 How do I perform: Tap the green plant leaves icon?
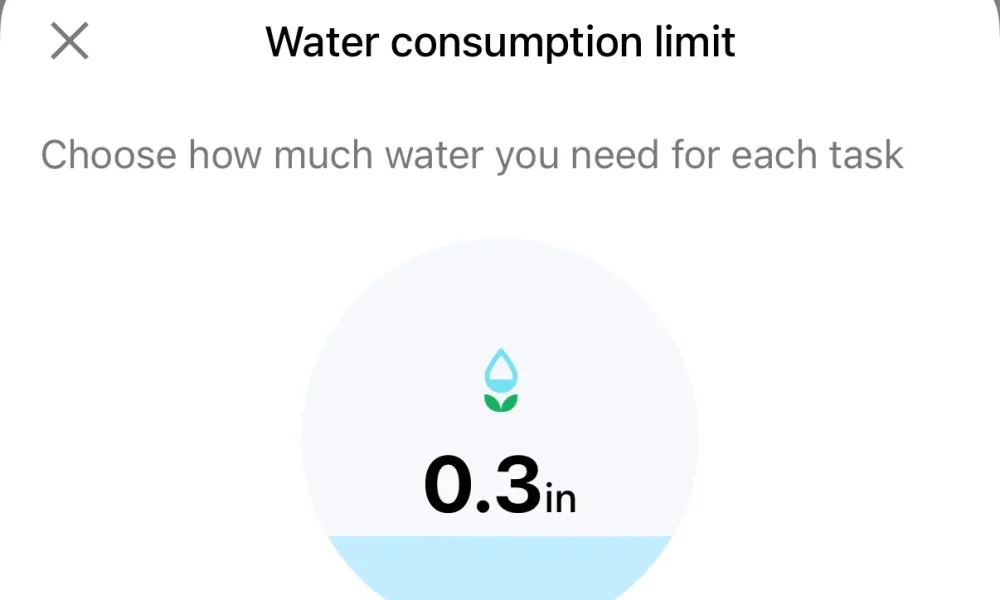[501, 402]
